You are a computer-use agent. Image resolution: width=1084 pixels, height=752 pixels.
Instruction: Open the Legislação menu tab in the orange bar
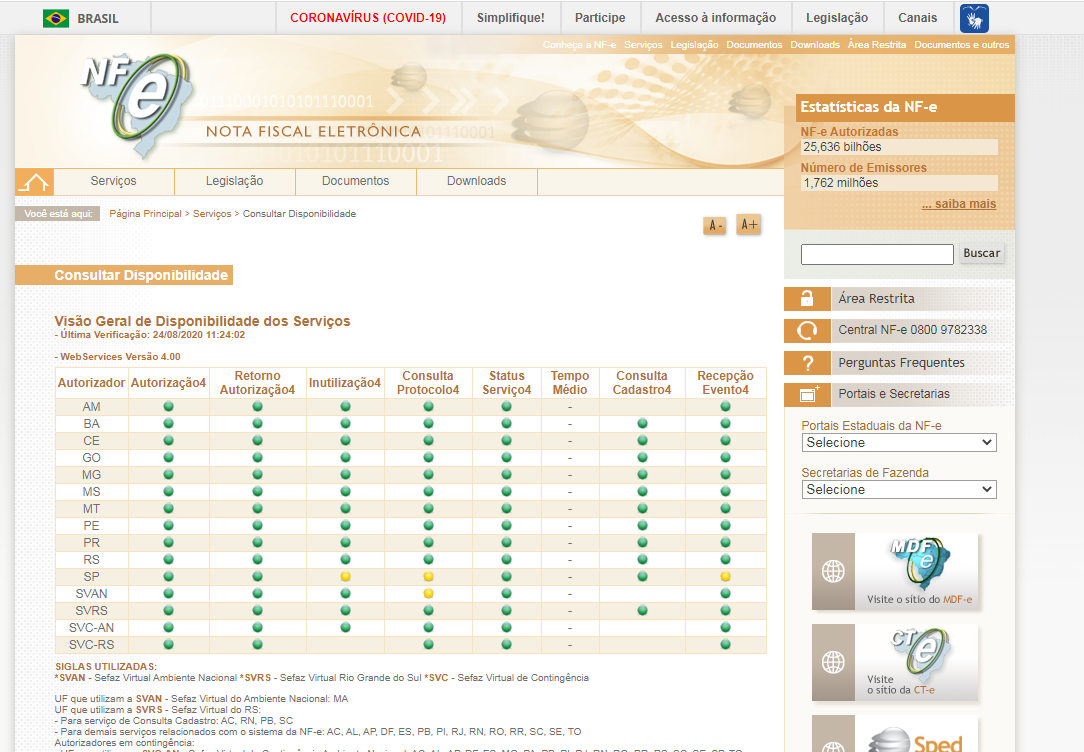click(234, 181)
